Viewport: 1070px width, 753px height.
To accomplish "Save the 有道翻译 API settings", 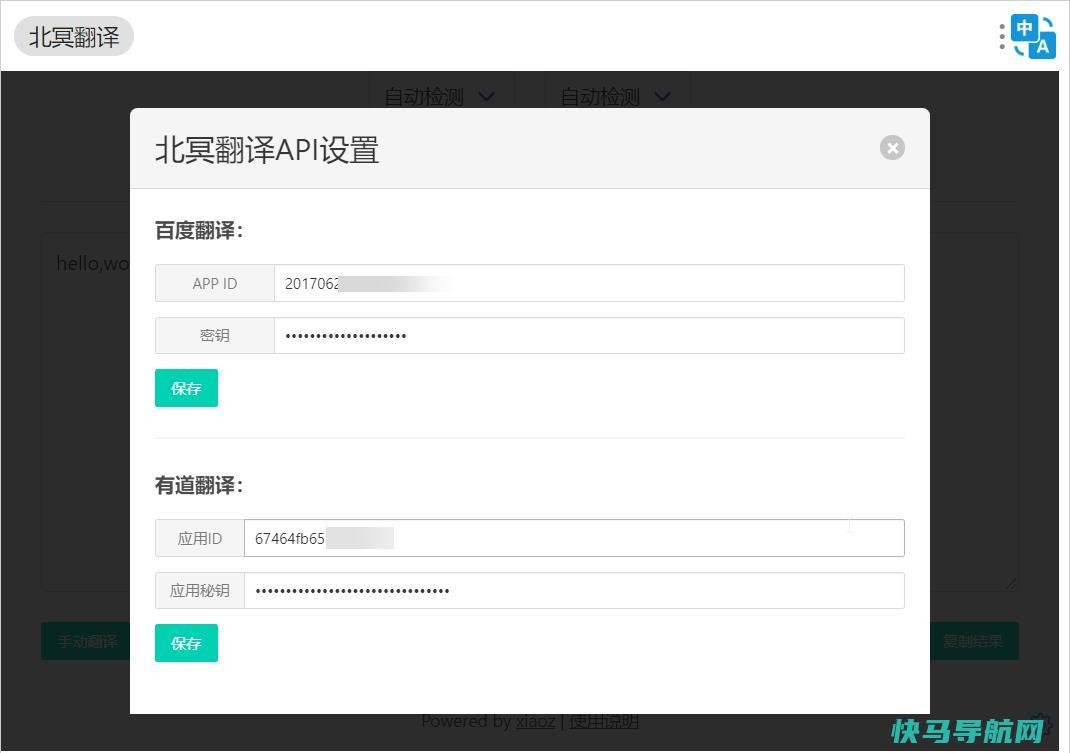I will point(186,643).
